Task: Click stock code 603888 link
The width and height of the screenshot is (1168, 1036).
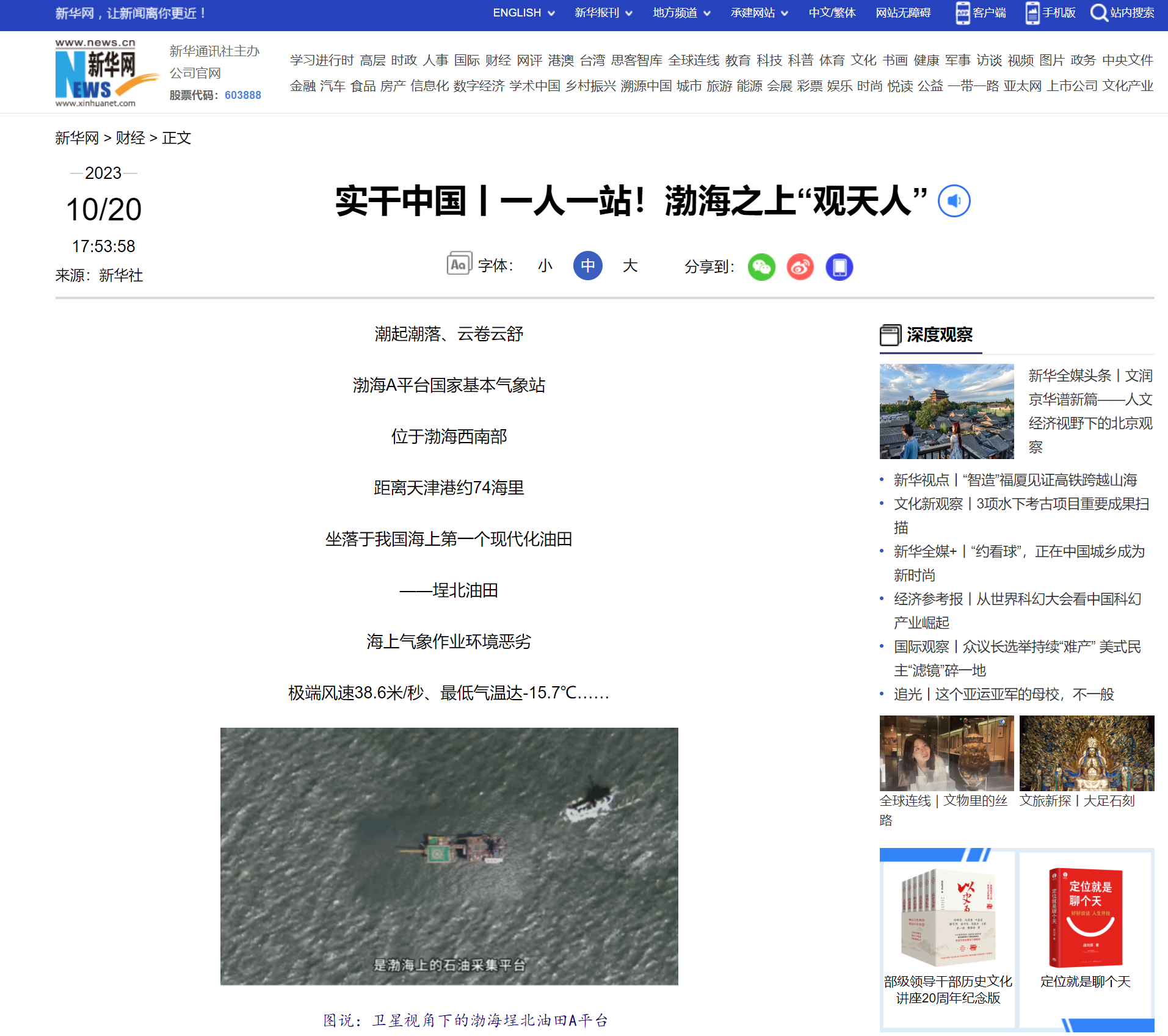Action: pyautogui.click(x=242, y=95)
